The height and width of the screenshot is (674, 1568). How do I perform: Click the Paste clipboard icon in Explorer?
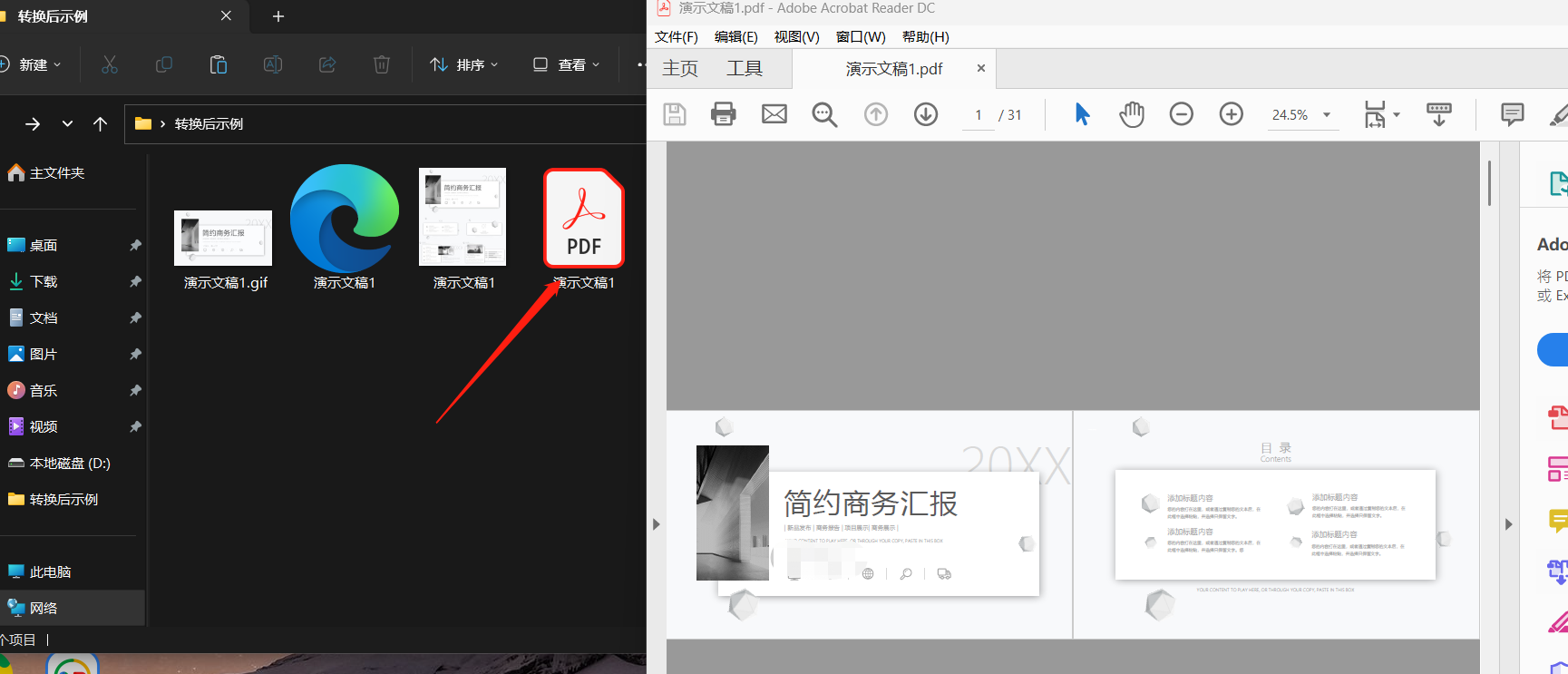(219, 64)
